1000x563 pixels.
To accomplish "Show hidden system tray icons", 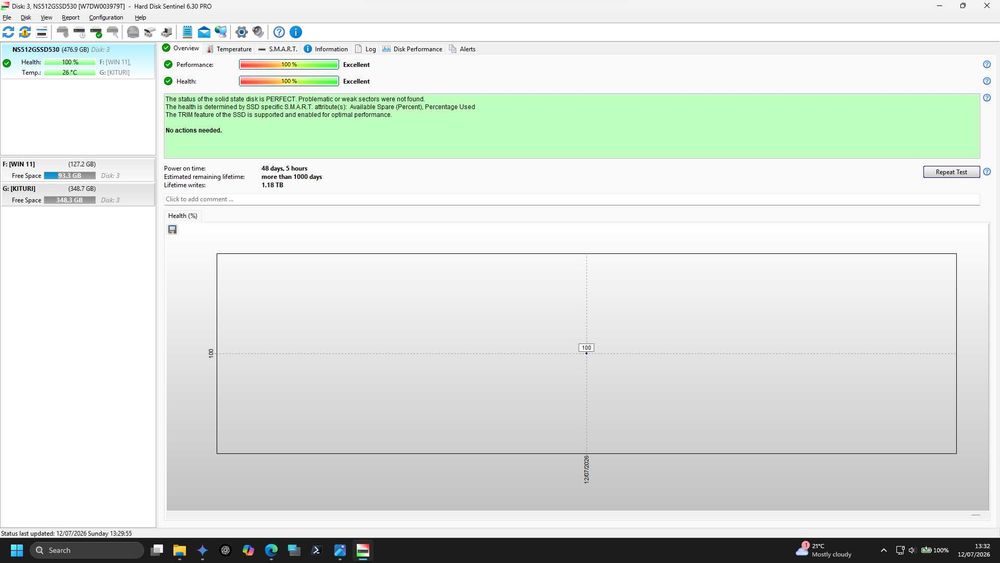I will [x=883, y=550].
